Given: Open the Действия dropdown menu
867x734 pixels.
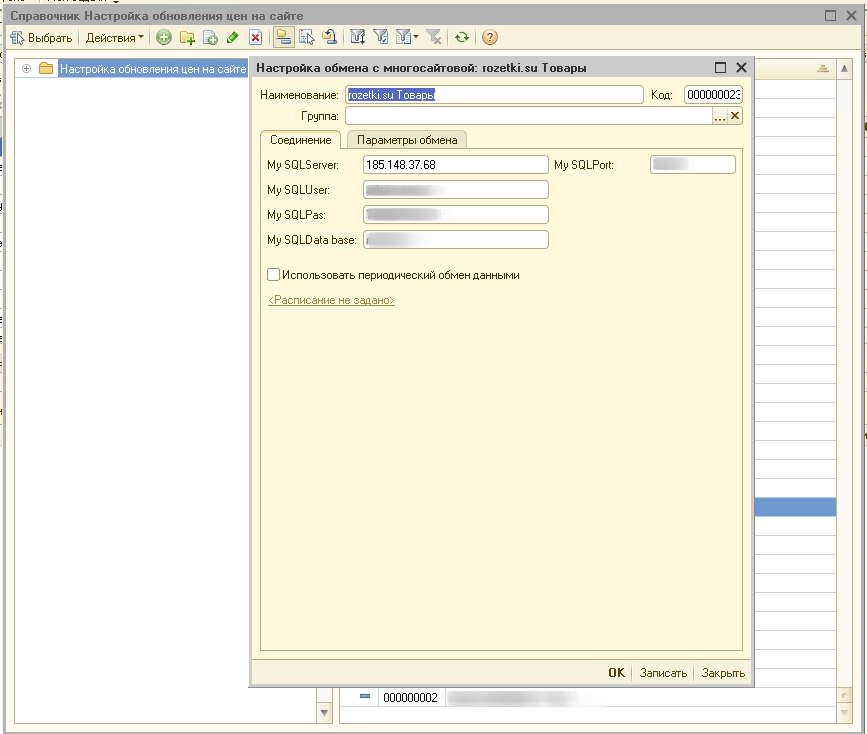Looking at the screenshot, I should click(114, 38).
